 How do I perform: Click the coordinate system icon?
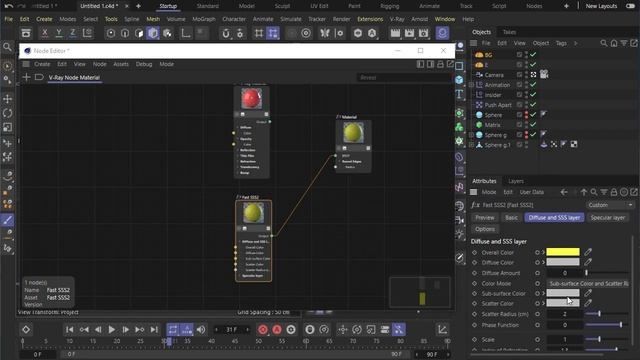click(x=87, y=33)
